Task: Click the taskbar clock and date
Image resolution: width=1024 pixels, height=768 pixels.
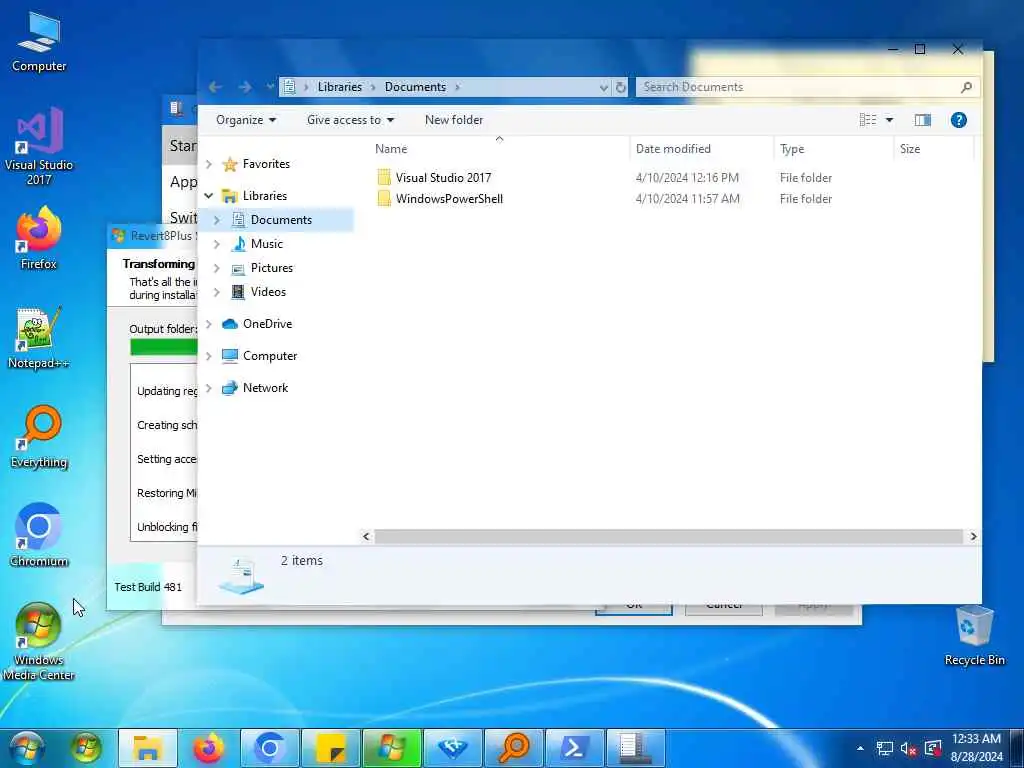Action: 976,748
